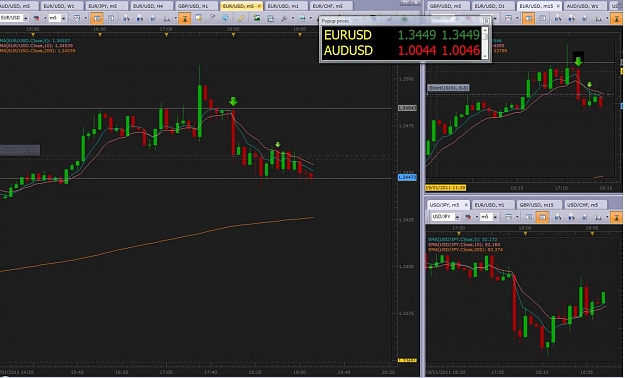
Task: Click chart type icon in top-right chart toolbar
Action: click(508, 18)
